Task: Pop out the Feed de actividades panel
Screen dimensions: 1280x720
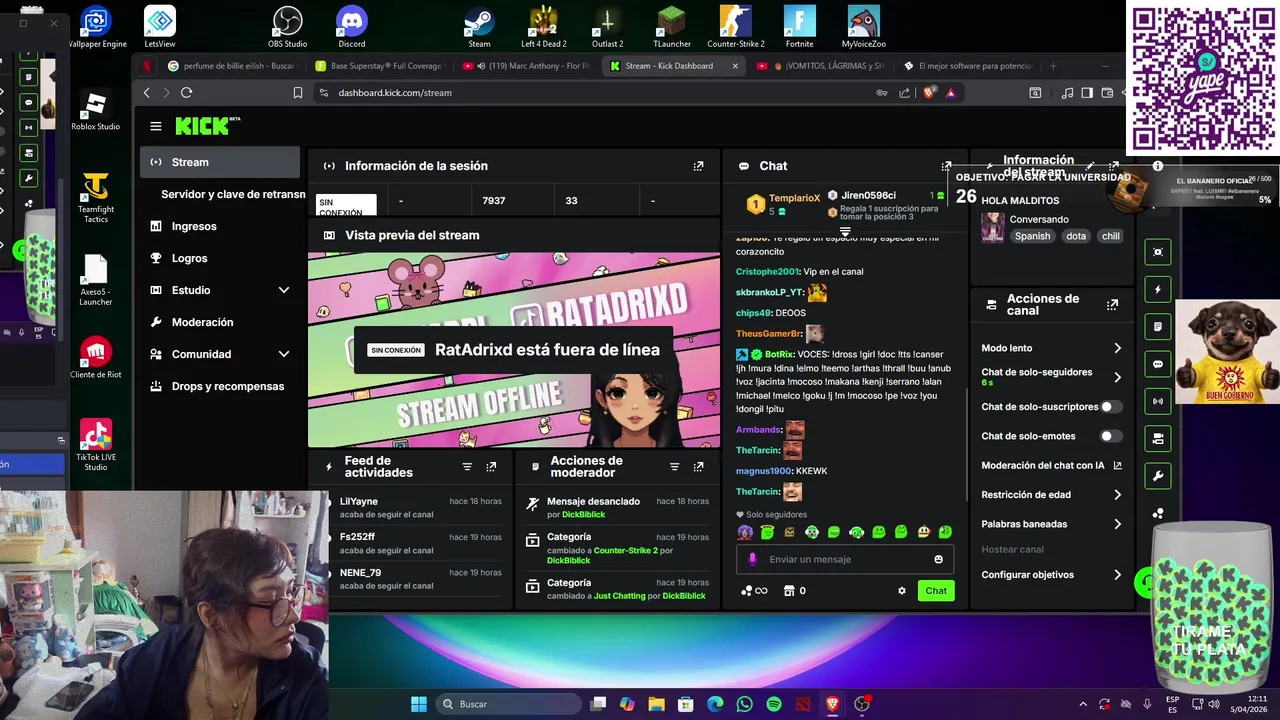Action: [491, 467]
